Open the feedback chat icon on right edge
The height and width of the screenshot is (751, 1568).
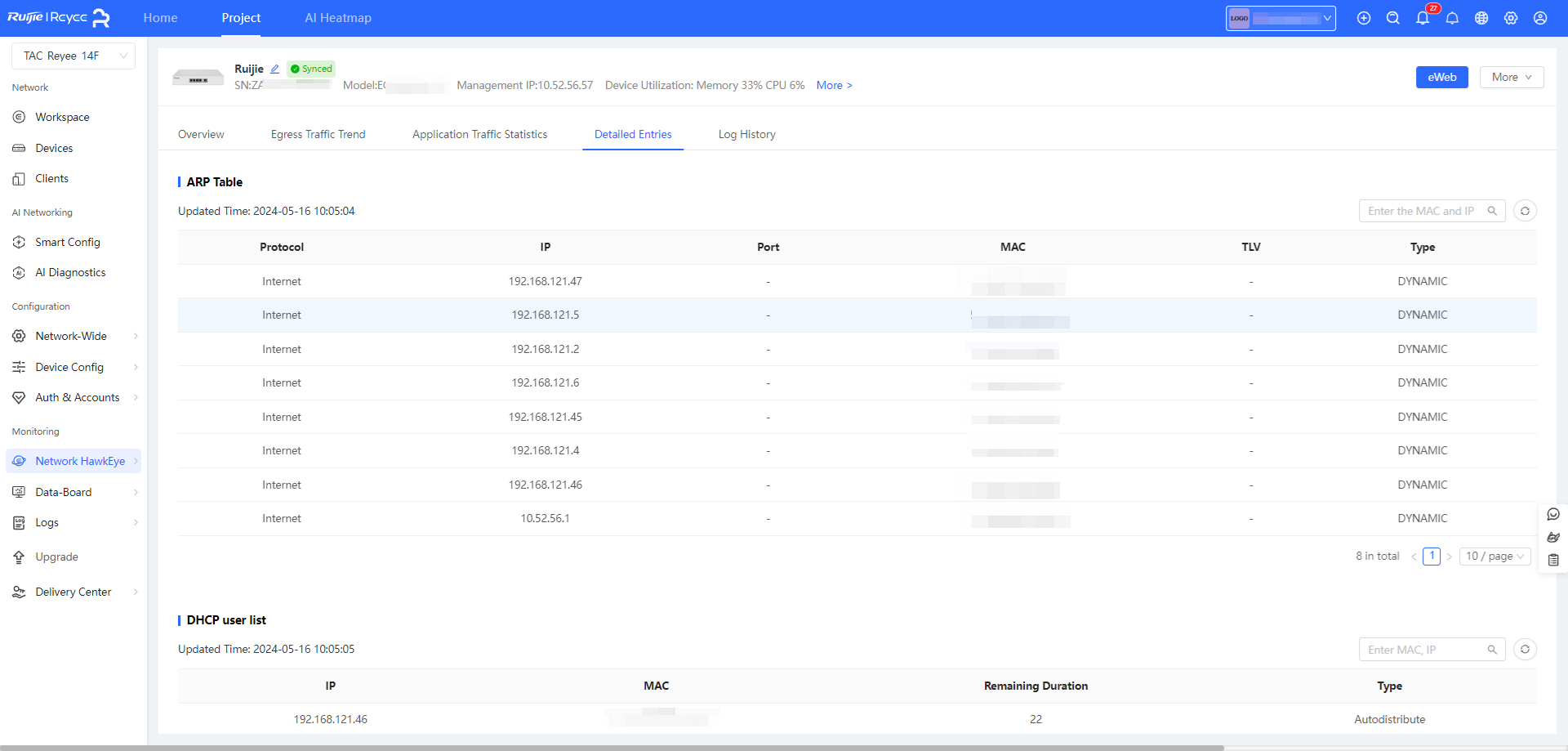pyautogui.click(x=1553, y=515)
